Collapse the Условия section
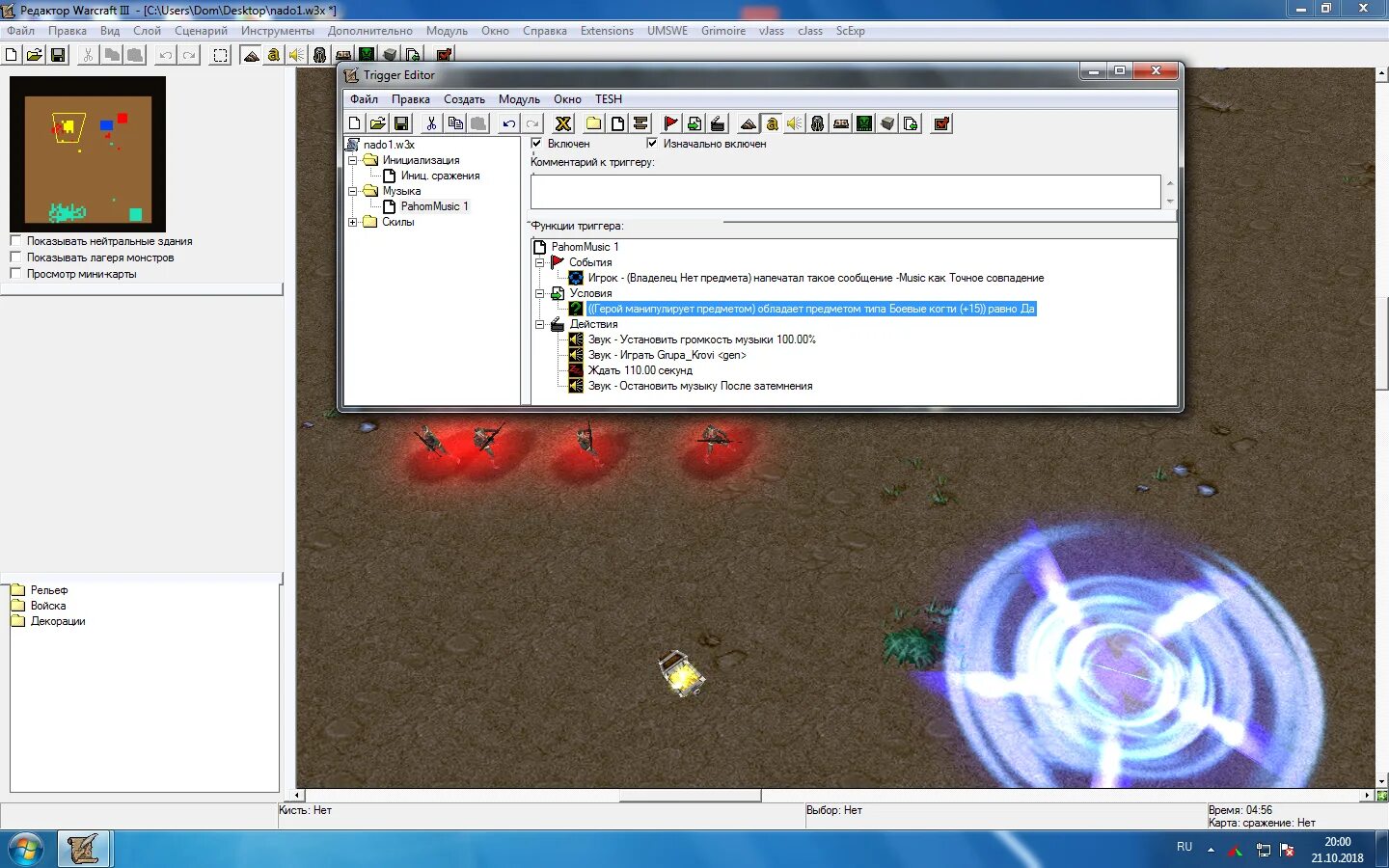This screenshot has height=868, width=1389. [x=540, y=293]
